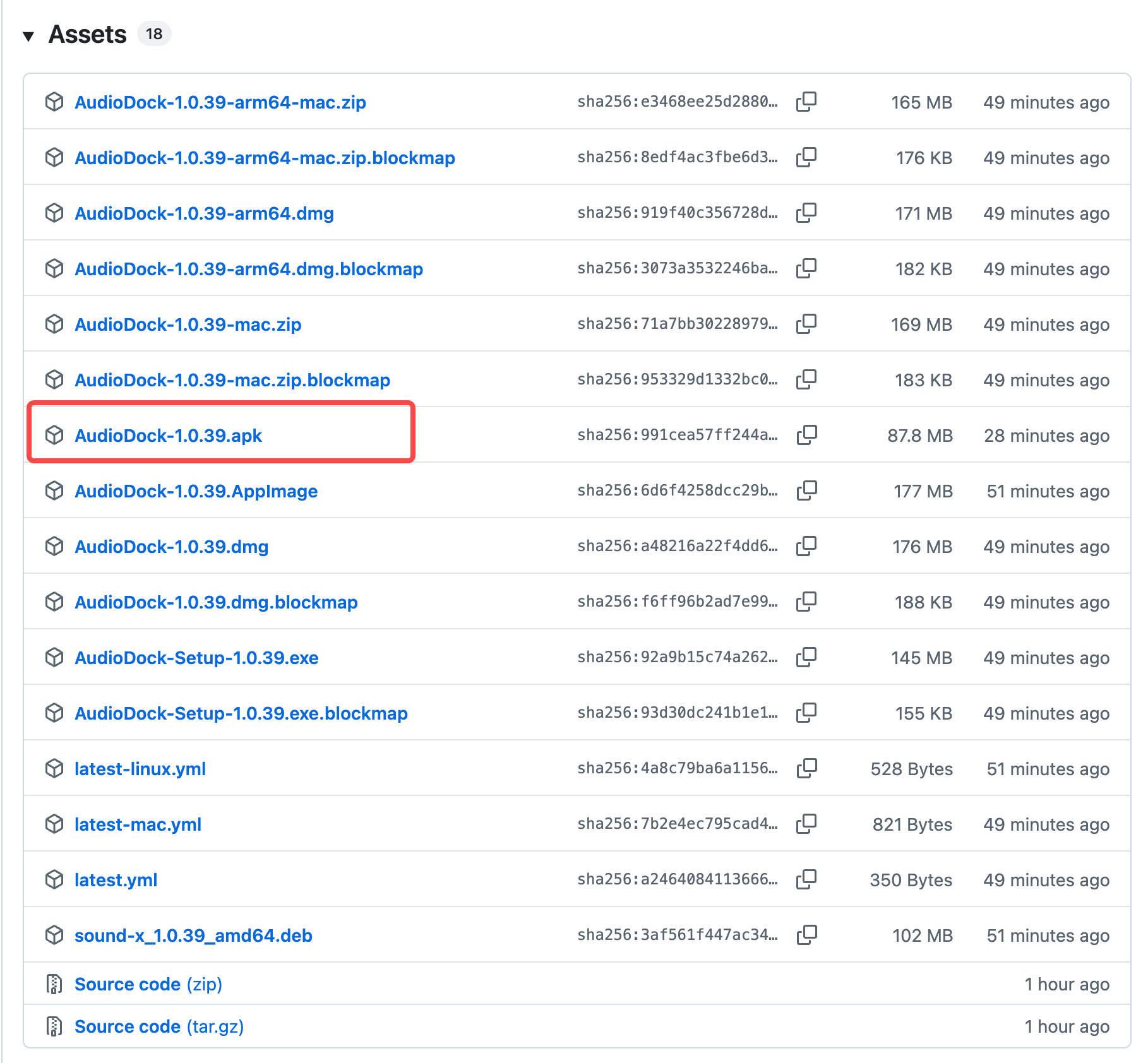Download AudioDock-1.0.39-mac.zip.blockmap
Image resolution: width=1148 pixels, height=1063 pixels.
coord(232,380)
